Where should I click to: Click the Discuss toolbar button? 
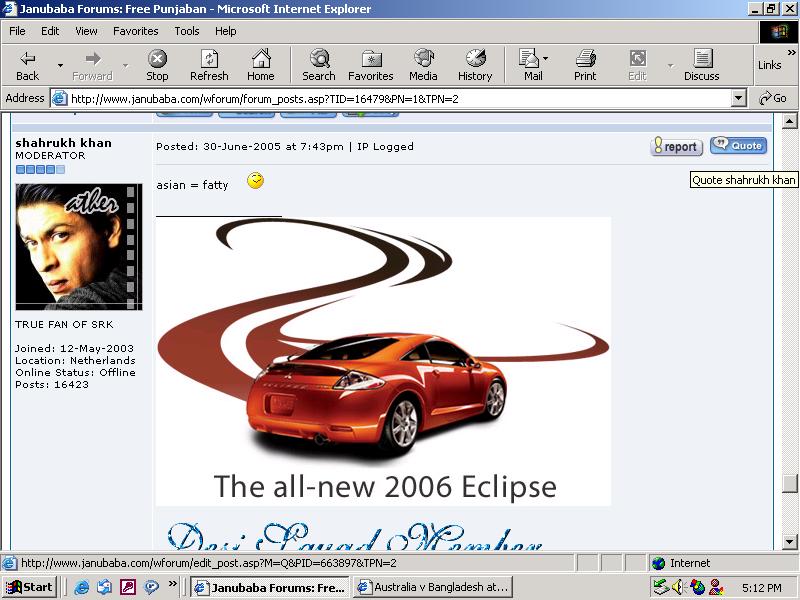702,65
